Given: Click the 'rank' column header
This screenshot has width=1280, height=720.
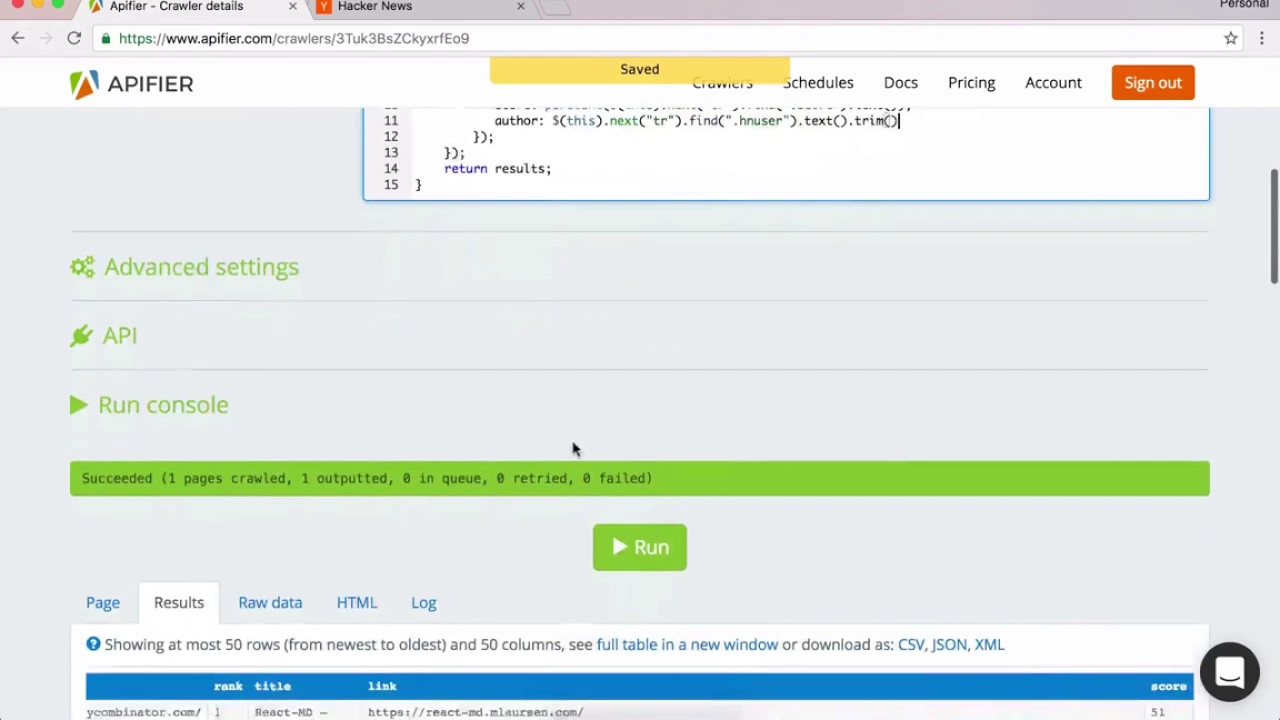Looking at the screenshot, I should click(228, 686).
